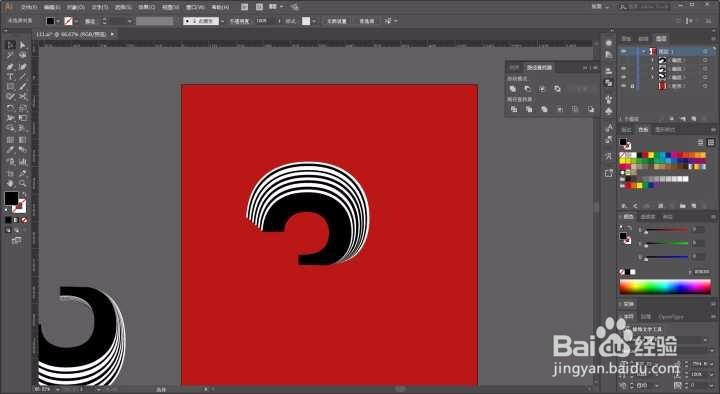Open 文件(F) menu
Image resolution: width=720 pixels, height=394 pixels.
click(x=28, y=7)
